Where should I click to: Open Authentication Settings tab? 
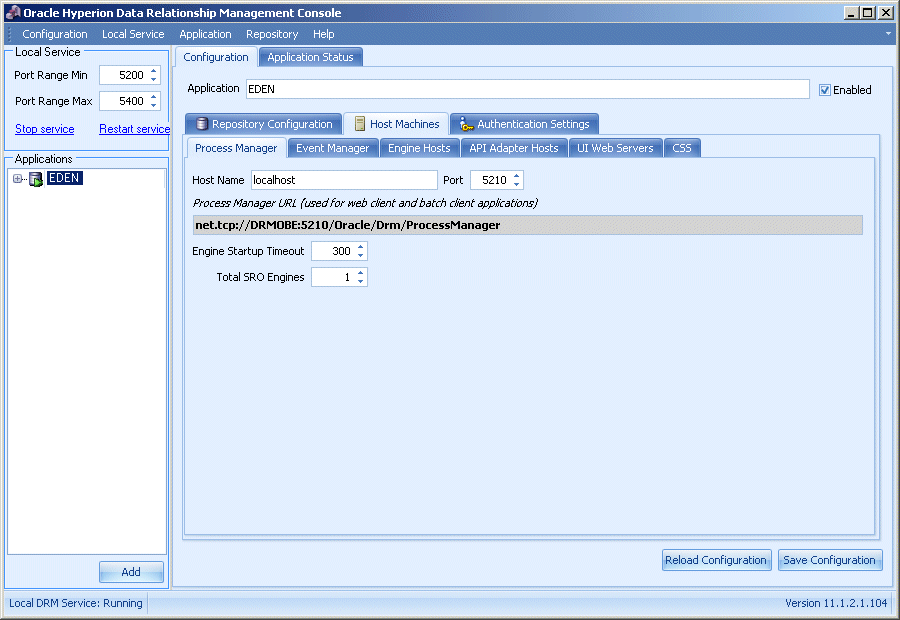click(x=525, y=124)
